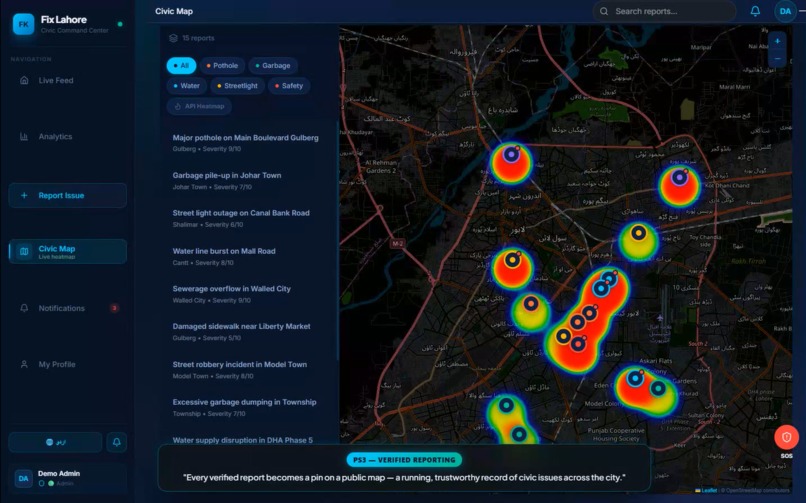Click the search magnifier icon
The width and height of the screenshot is (806, 503).
pyautogui.click(x=604, y=11)
